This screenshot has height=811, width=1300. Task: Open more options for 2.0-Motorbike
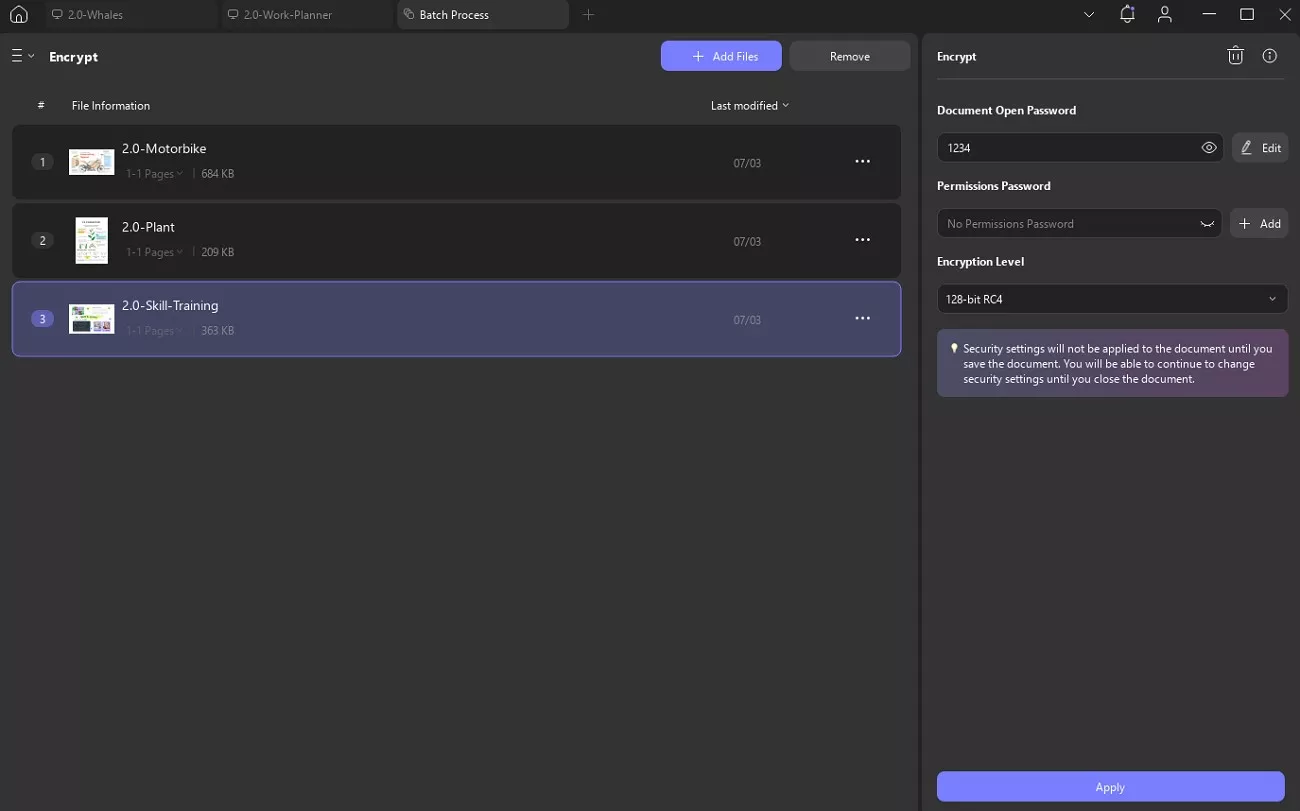coord(862,162)
